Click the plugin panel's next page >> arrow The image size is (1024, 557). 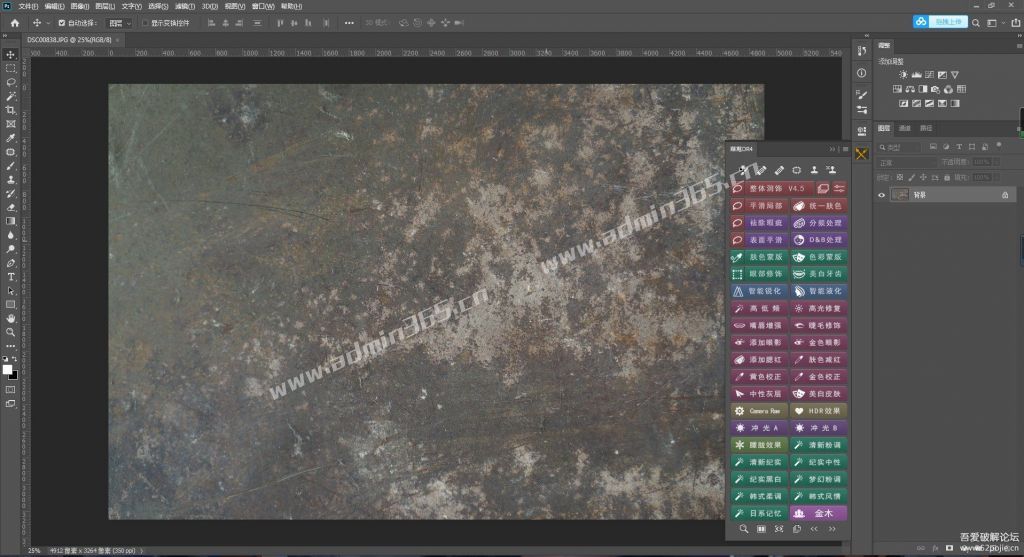(832, 529)
